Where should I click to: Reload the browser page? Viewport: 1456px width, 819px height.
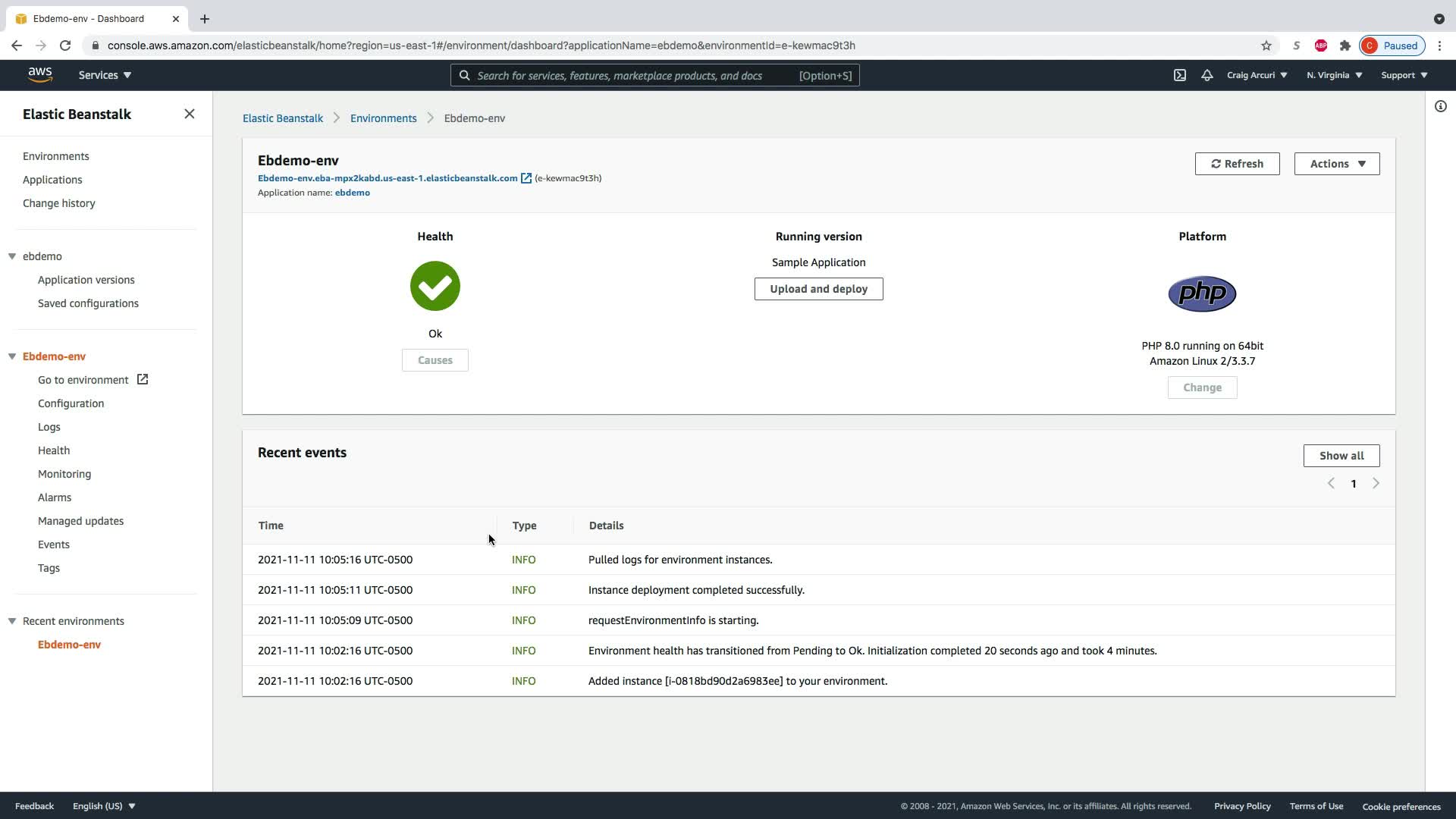(x=65, y=45)
